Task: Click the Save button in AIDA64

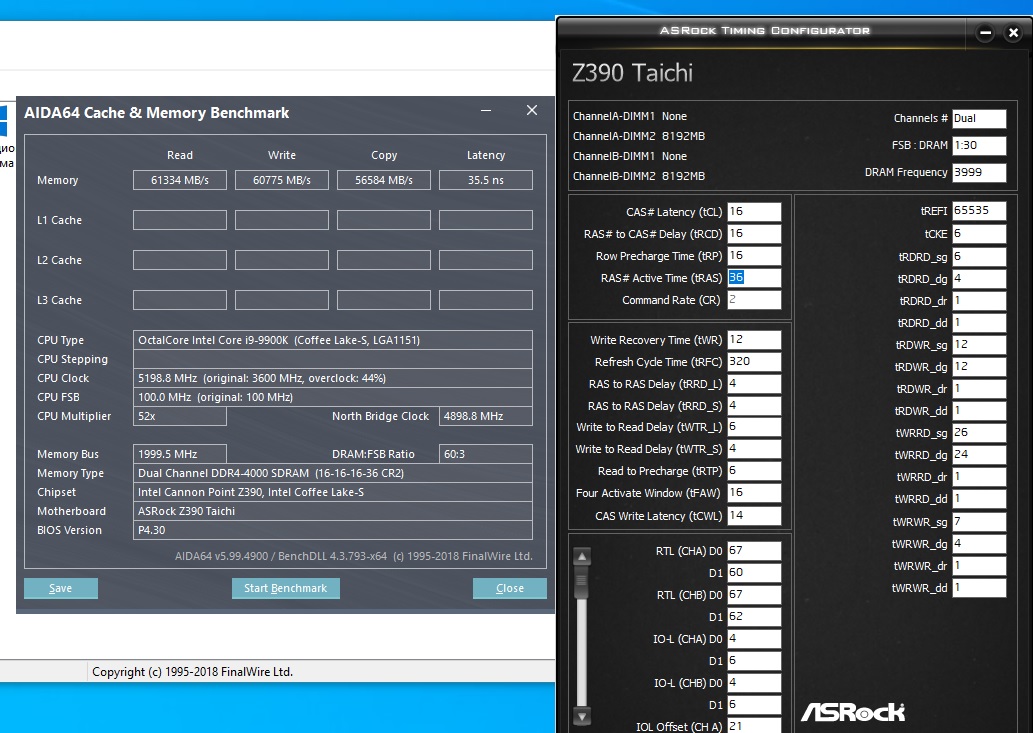Action: (61, 588)
